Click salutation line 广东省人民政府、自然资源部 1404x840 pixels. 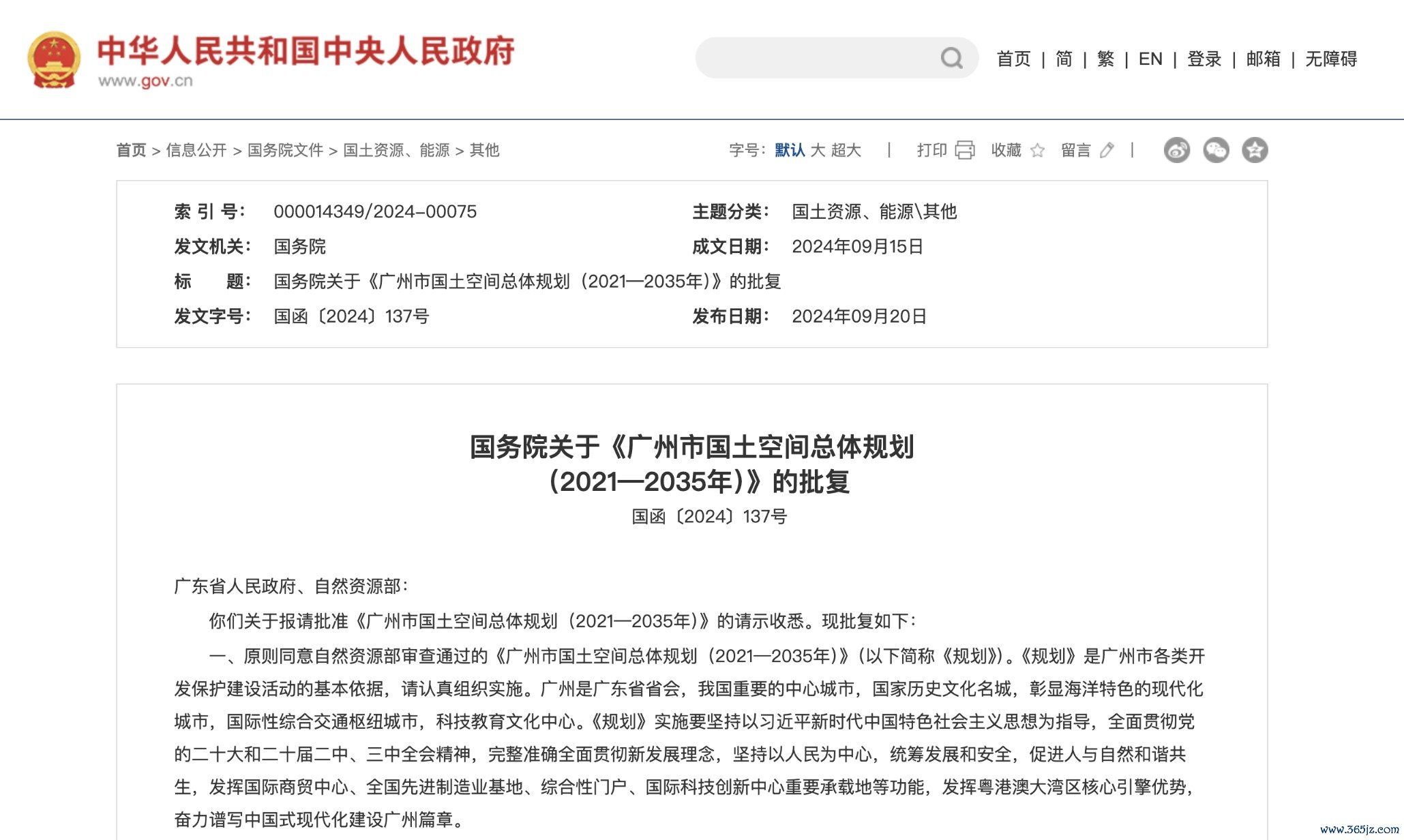coord(291,586)
